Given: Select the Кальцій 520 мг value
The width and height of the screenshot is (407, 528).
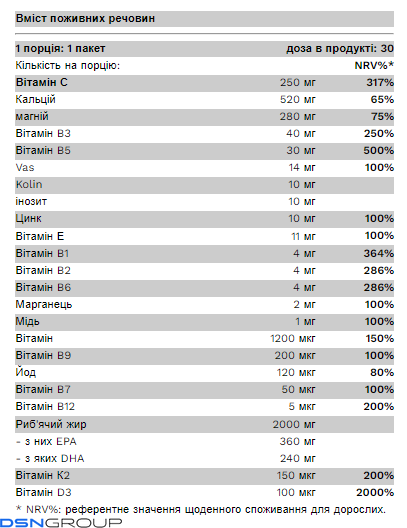Looking at the screenshot, I should pos(298,100).
